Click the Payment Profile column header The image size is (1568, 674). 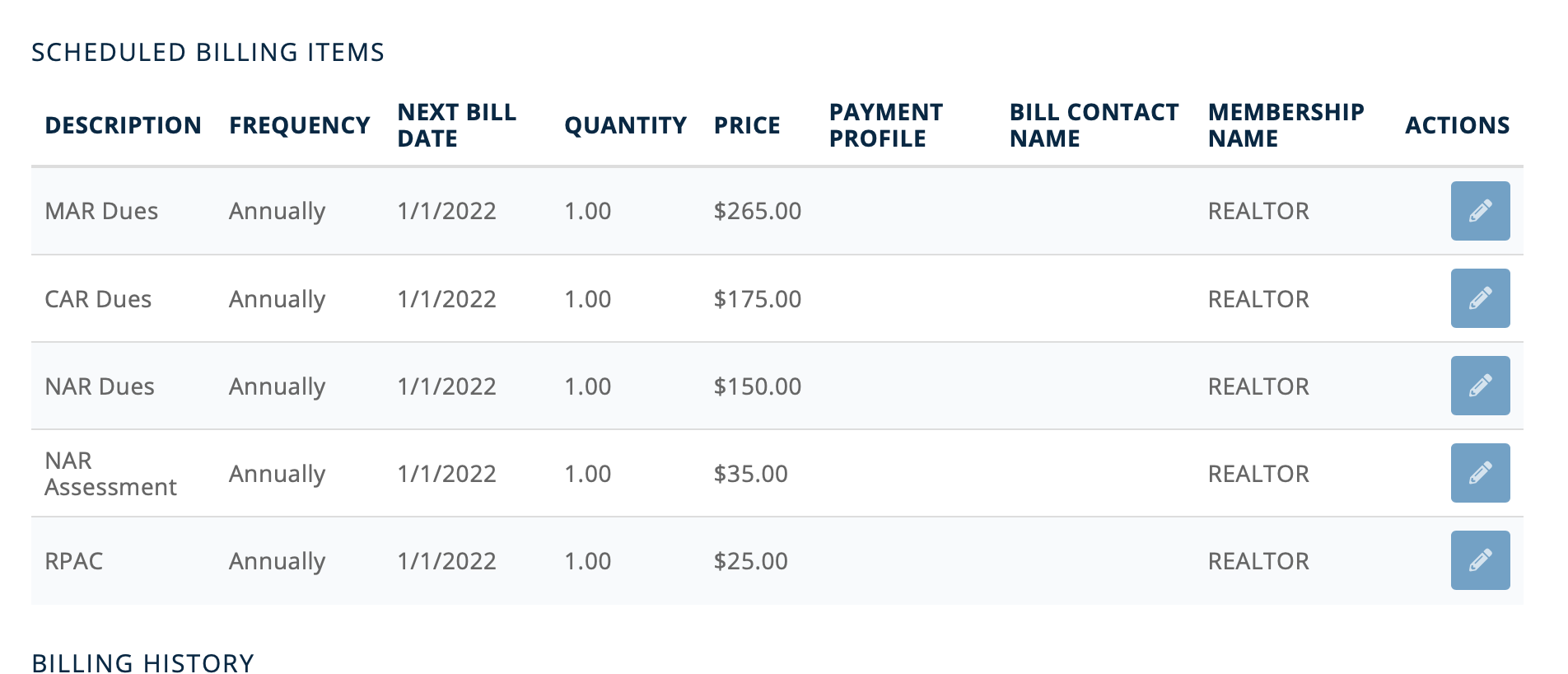point(886,125)
